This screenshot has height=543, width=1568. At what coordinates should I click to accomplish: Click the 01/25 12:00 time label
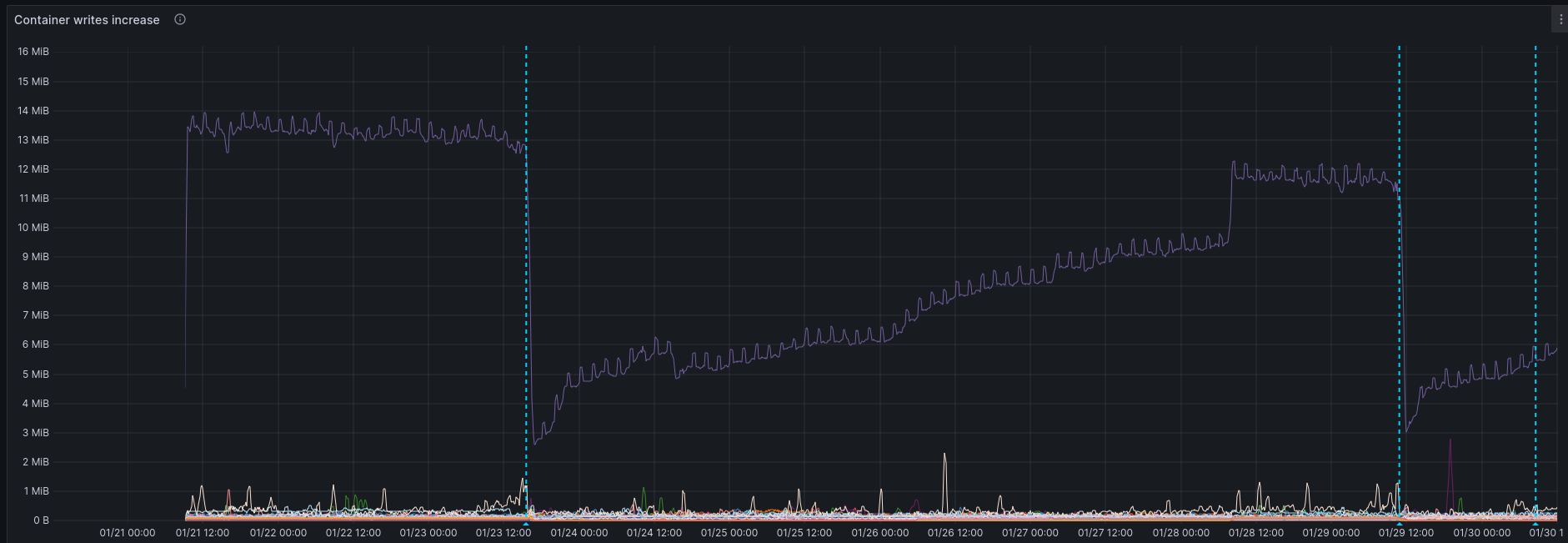click(804, 533)
